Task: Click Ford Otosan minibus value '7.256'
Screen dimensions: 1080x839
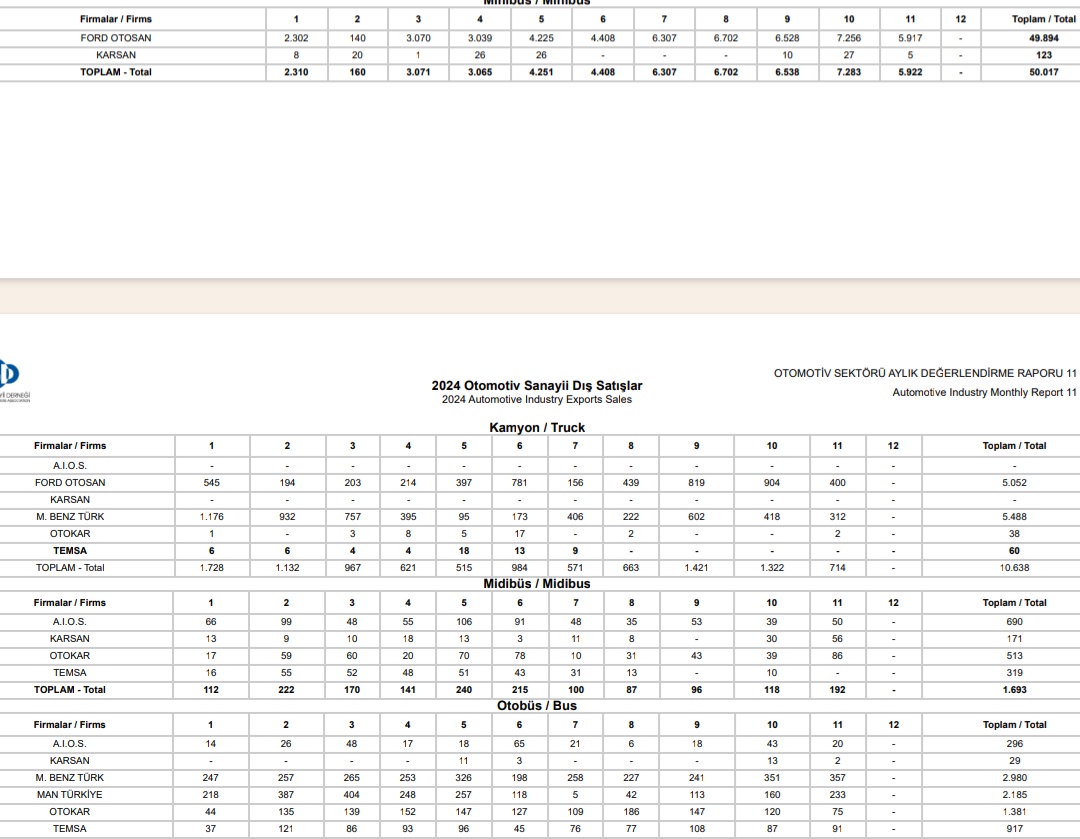Action: click(x=849, y=38)
